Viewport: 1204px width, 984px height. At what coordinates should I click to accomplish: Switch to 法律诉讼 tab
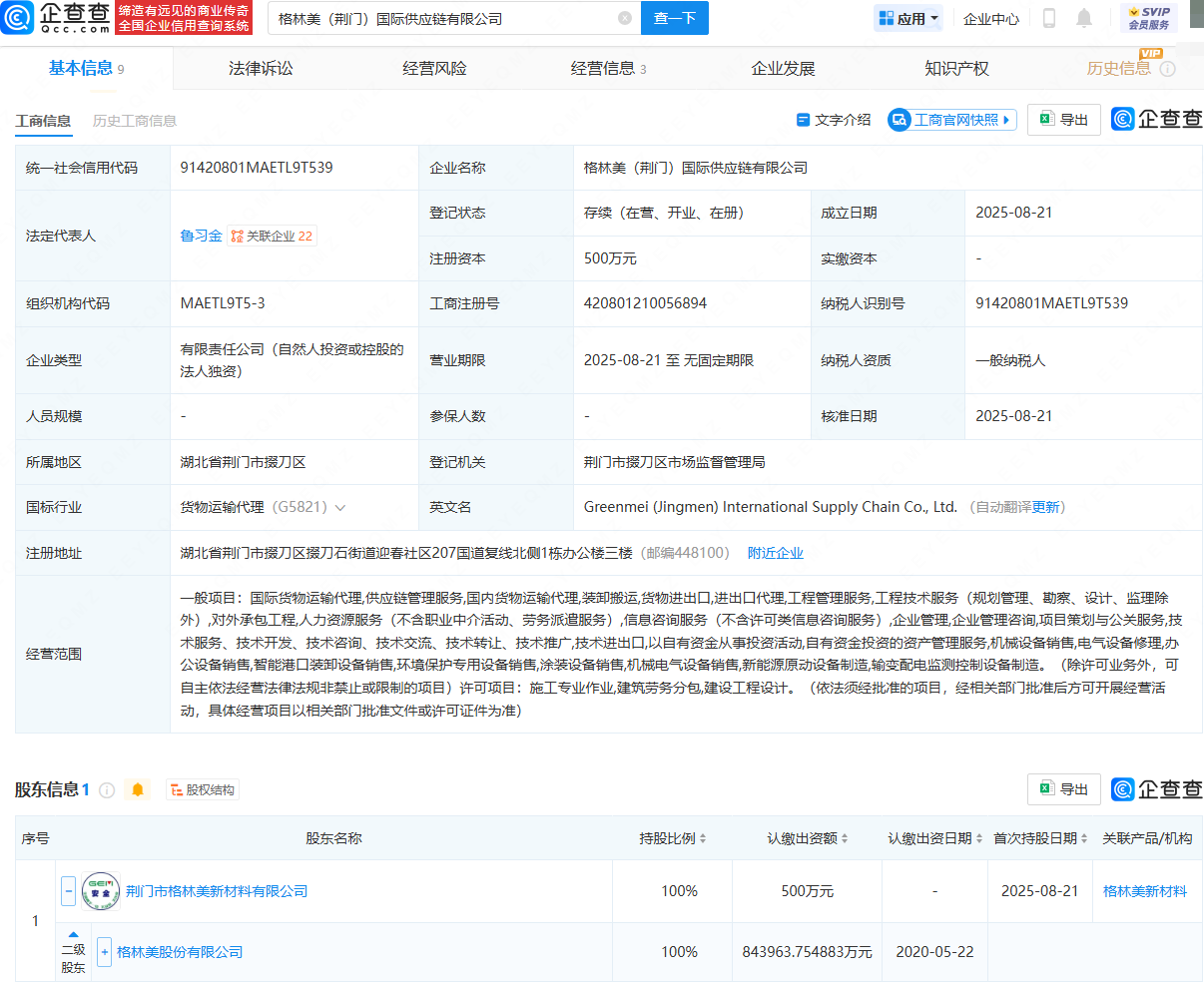[x=261, y=68]
